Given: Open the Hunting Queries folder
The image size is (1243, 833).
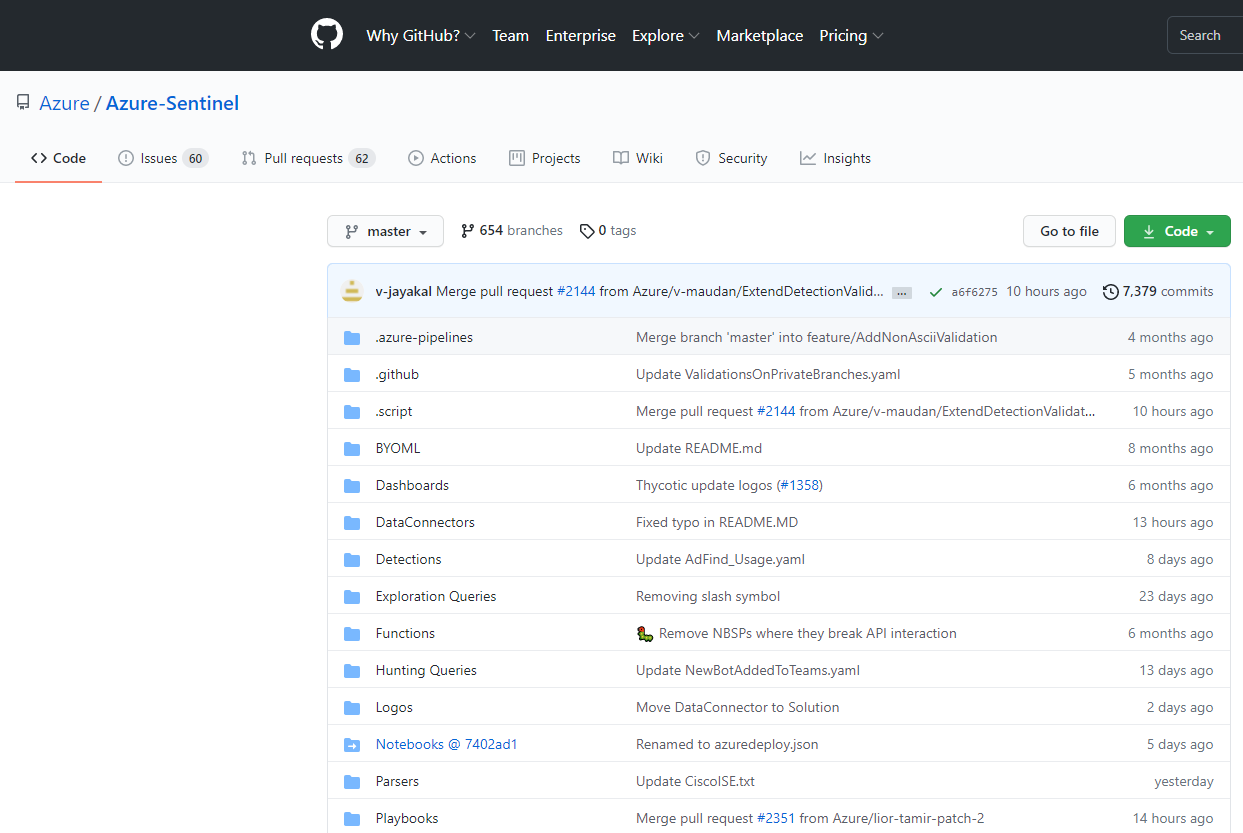Looking at the screenshot, I should [x=426, y=671].
